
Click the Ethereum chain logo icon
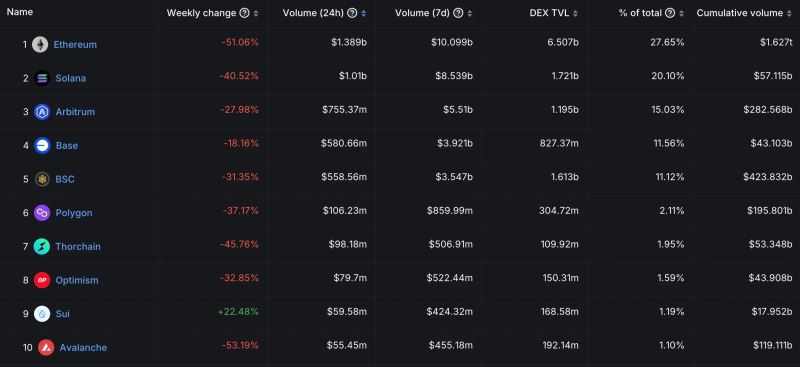pos(40,44)
